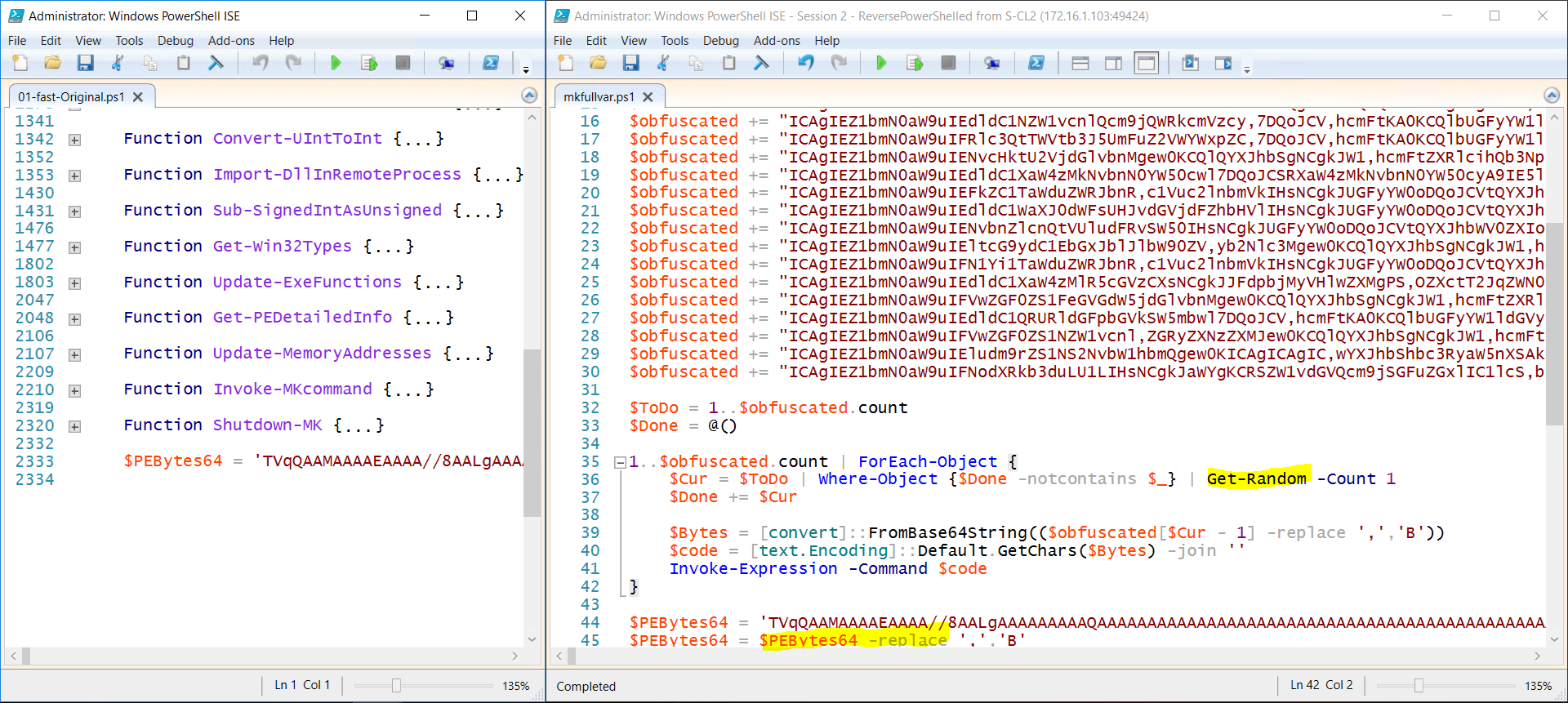1568x703 pixels.
Task: Close the 01-fast-Original.ps1 tab
Action: click(x=138, y=96)
